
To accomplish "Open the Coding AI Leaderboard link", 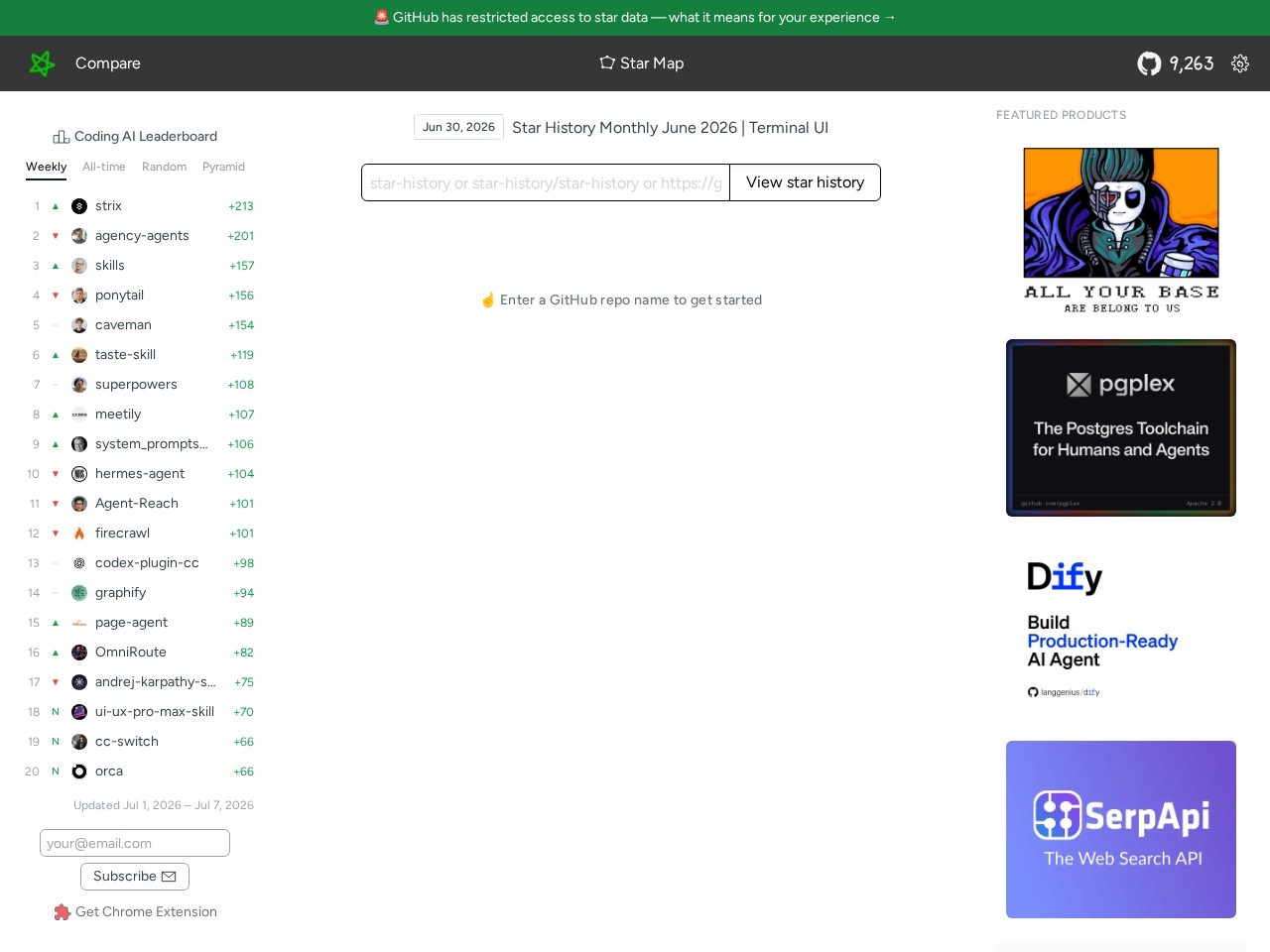I will [x=135, y=137].
